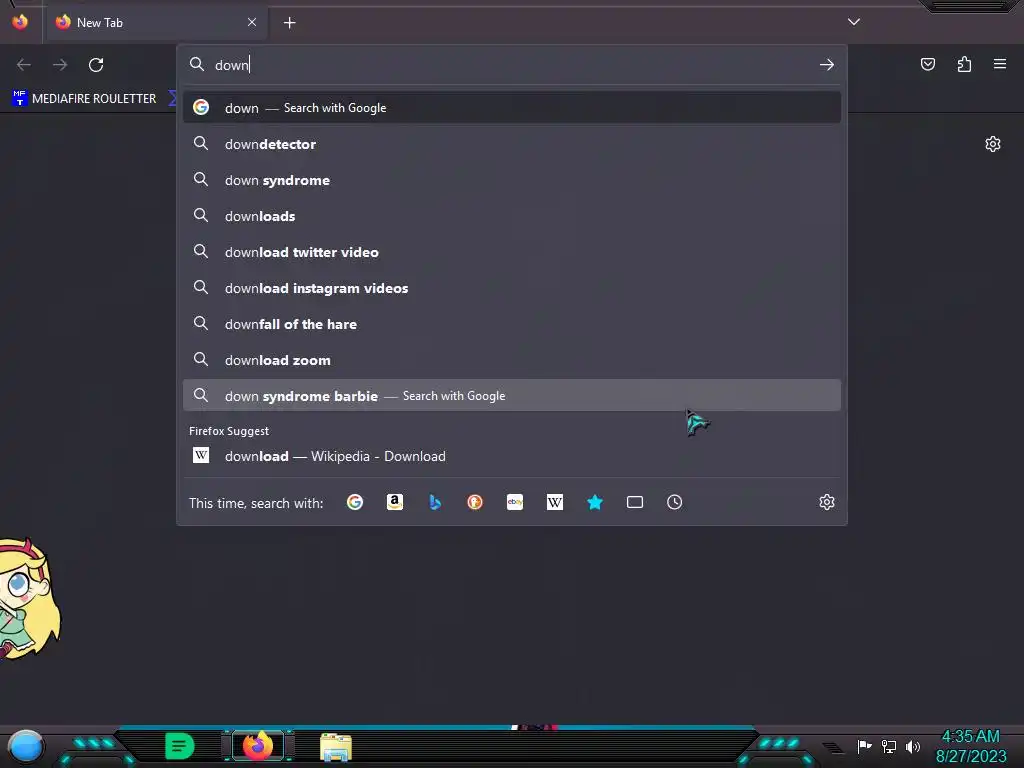The height and width of the screenshot is (768, 1024).
Task: Search this time with Google icon
Action: [x=355, y=502]
